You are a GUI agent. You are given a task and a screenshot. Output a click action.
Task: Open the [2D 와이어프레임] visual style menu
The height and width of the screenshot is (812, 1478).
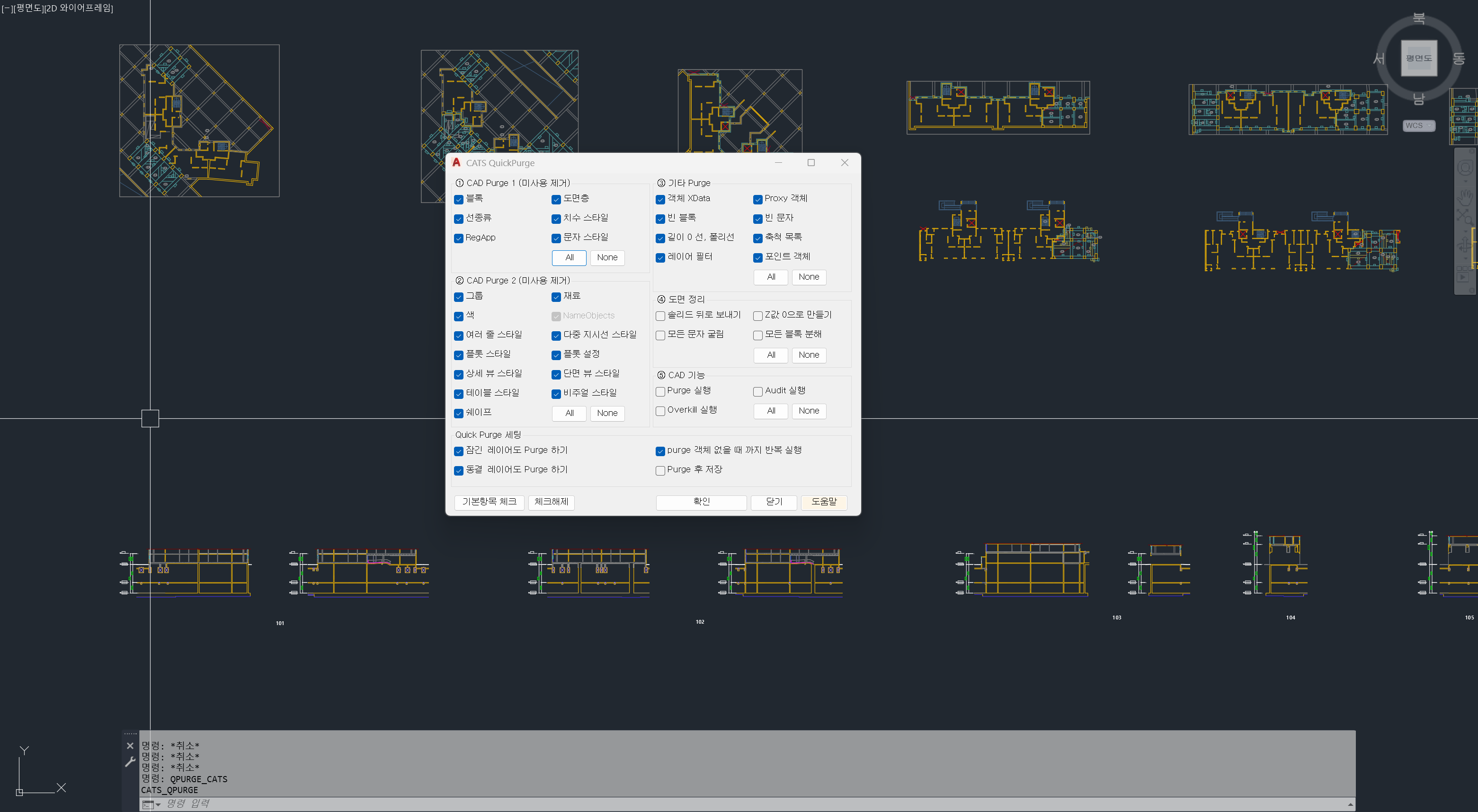pos(79,8)
